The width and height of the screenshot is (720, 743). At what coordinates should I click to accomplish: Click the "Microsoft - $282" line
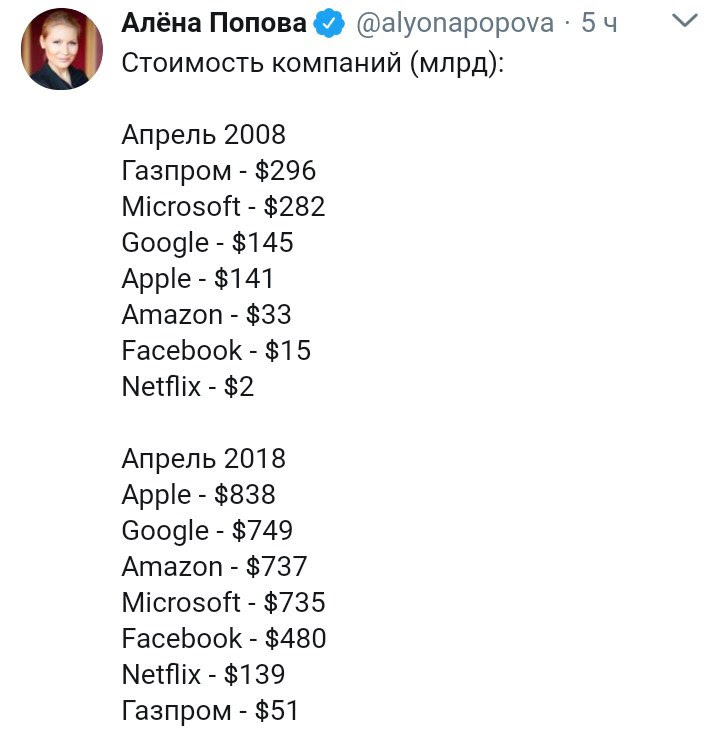click(223, 207)
